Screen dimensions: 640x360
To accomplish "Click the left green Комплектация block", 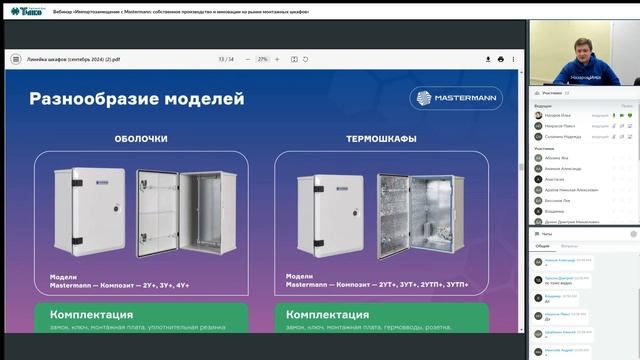I will 141,318.
